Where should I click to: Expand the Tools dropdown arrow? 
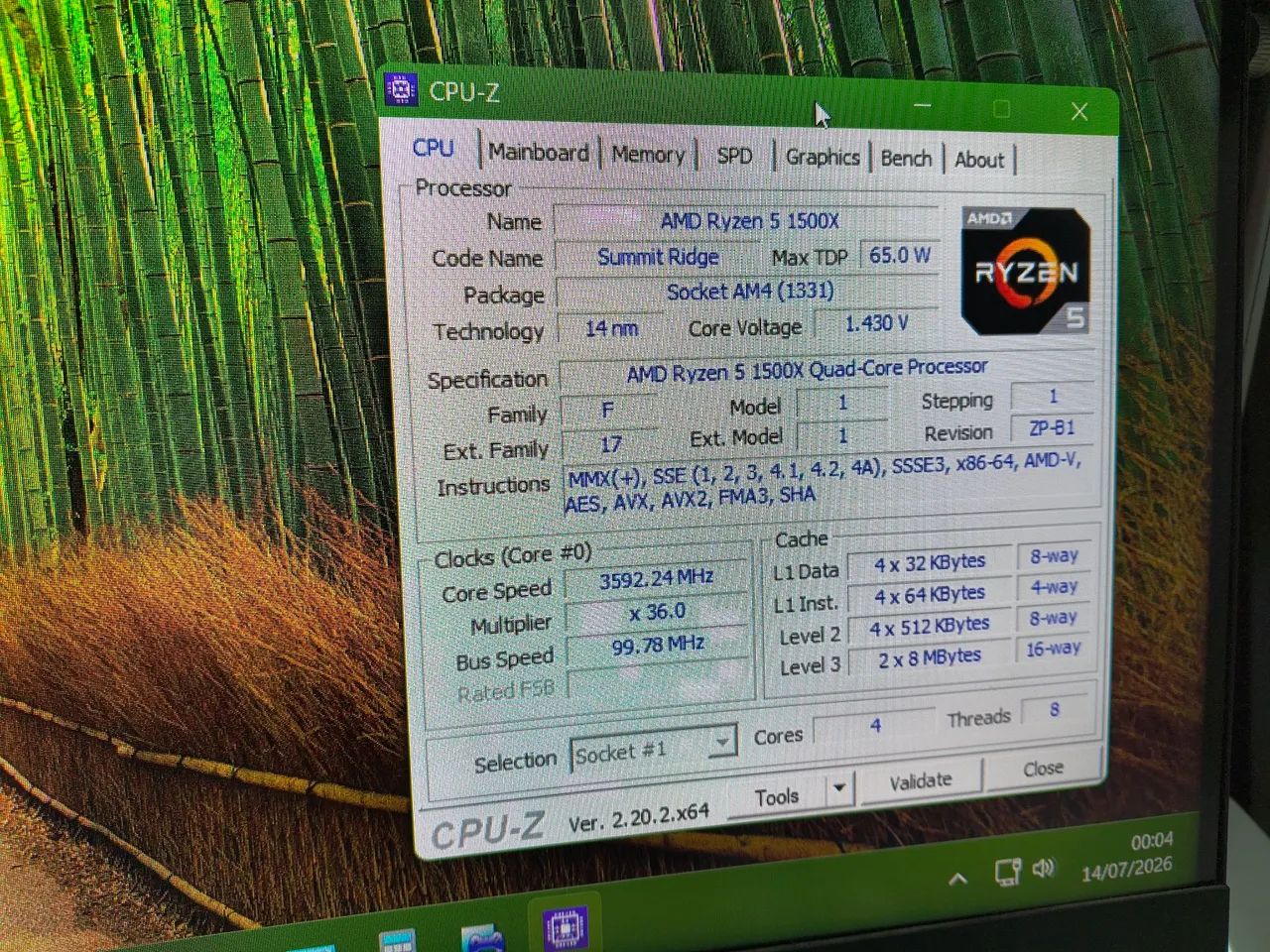point(839,789)
